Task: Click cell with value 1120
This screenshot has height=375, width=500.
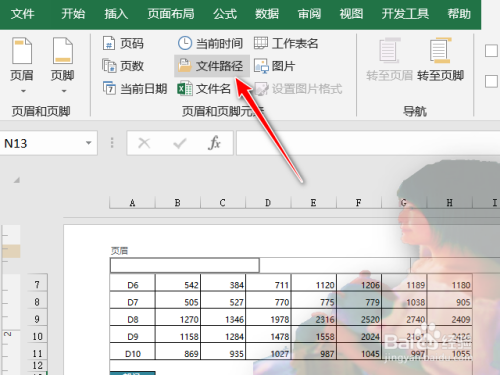Action: click(314, 284)
